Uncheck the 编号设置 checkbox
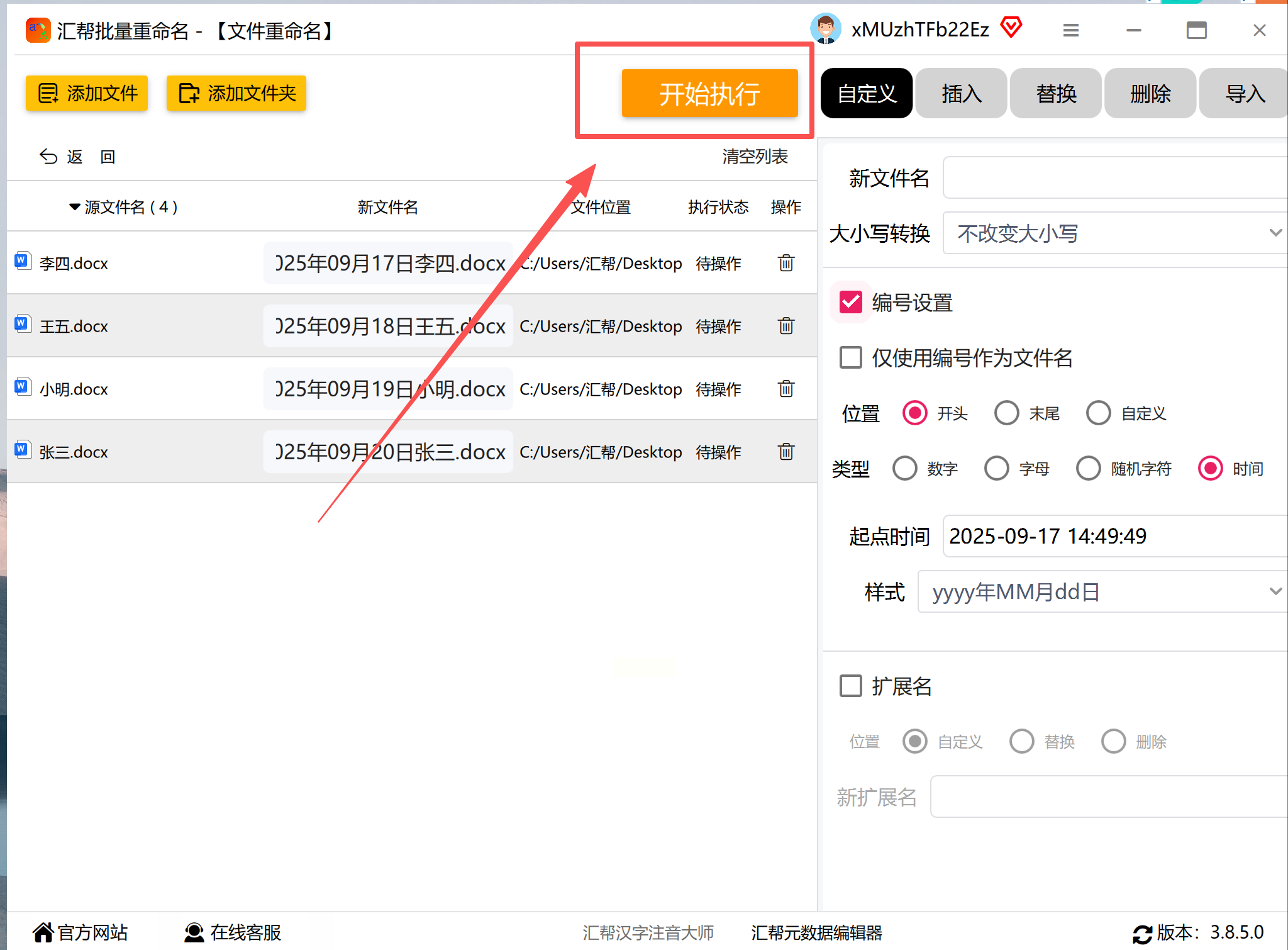Screen dimensions: 1288x950 point(850,303)
